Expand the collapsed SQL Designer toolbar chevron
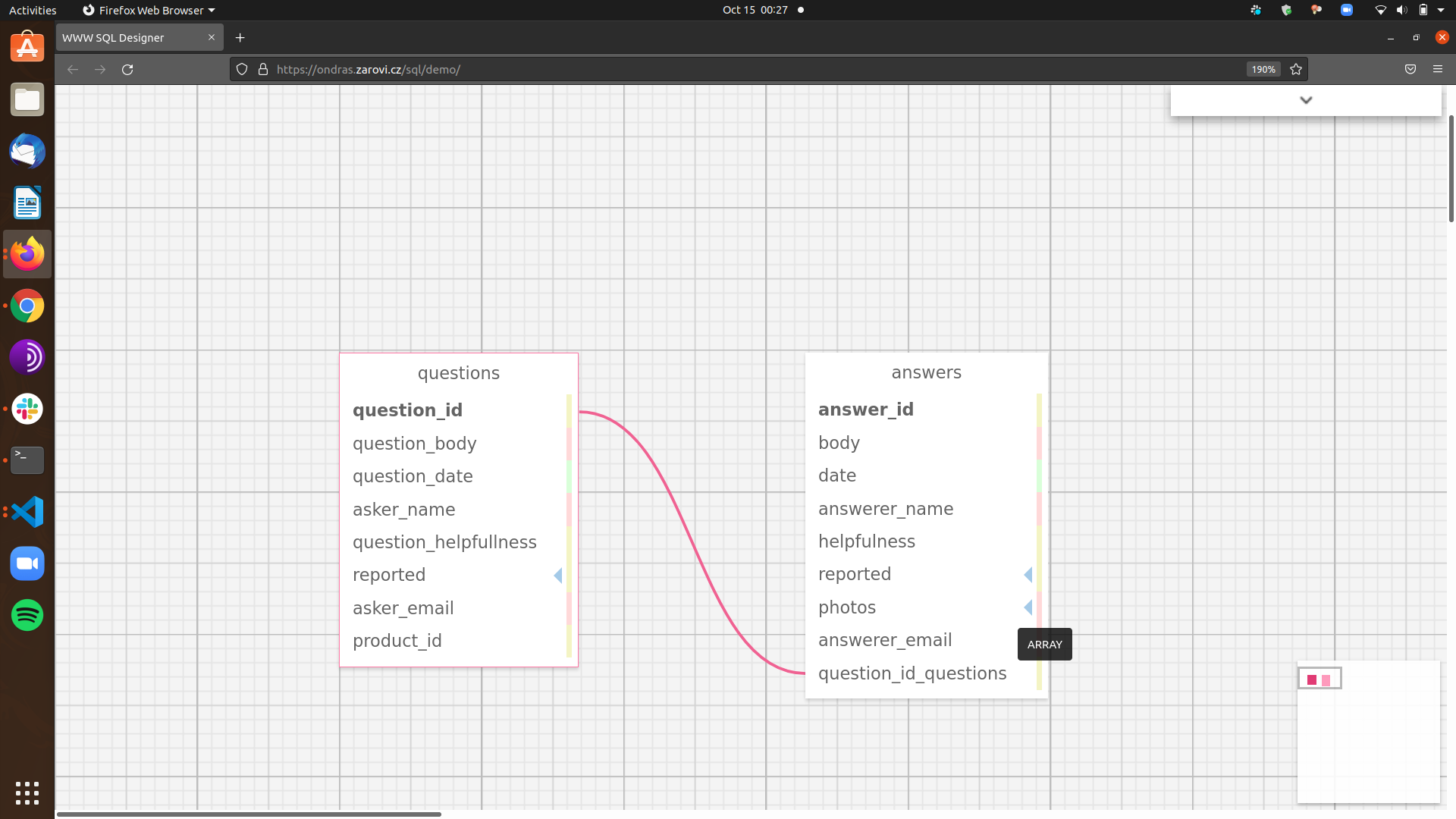 pos(1306,99)
